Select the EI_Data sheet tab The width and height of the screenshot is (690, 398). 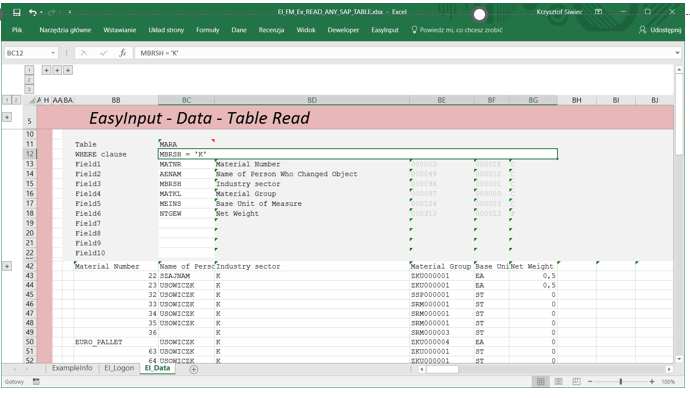(x=157, y=368)
